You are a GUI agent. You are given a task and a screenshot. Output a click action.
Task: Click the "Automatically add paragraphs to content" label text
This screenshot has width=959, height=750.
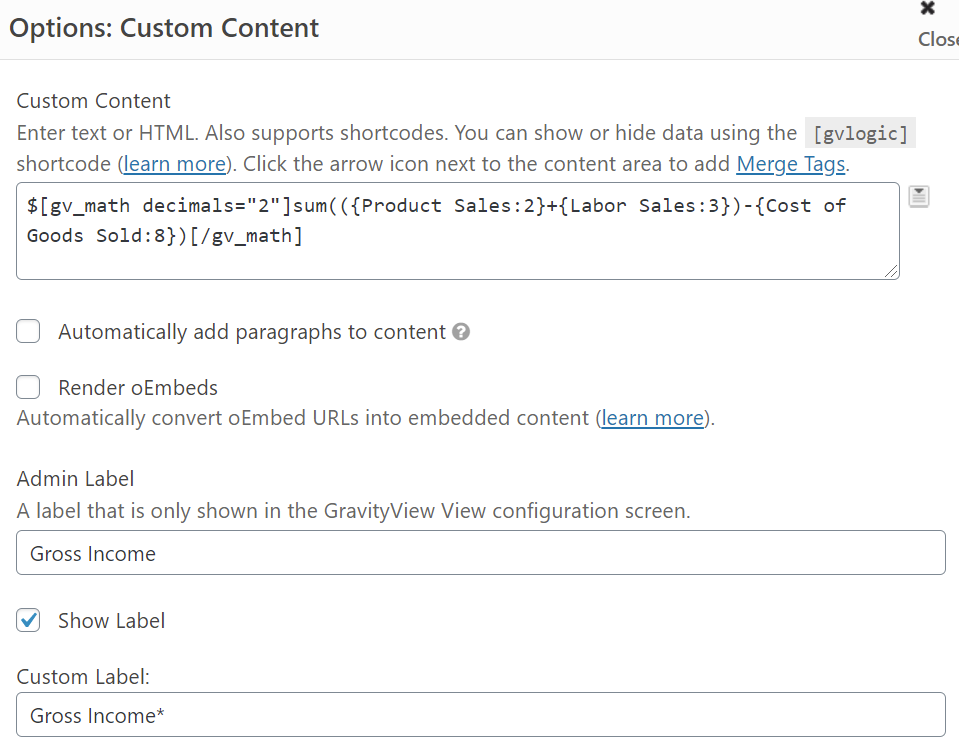(252, 332)
